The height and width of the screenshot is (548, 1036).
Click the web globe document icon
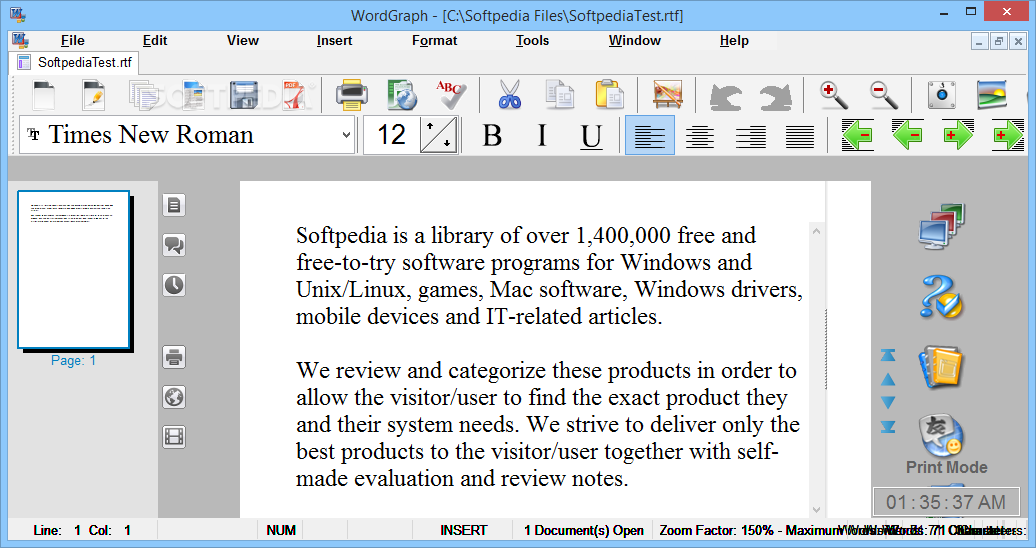pos(402,95)
